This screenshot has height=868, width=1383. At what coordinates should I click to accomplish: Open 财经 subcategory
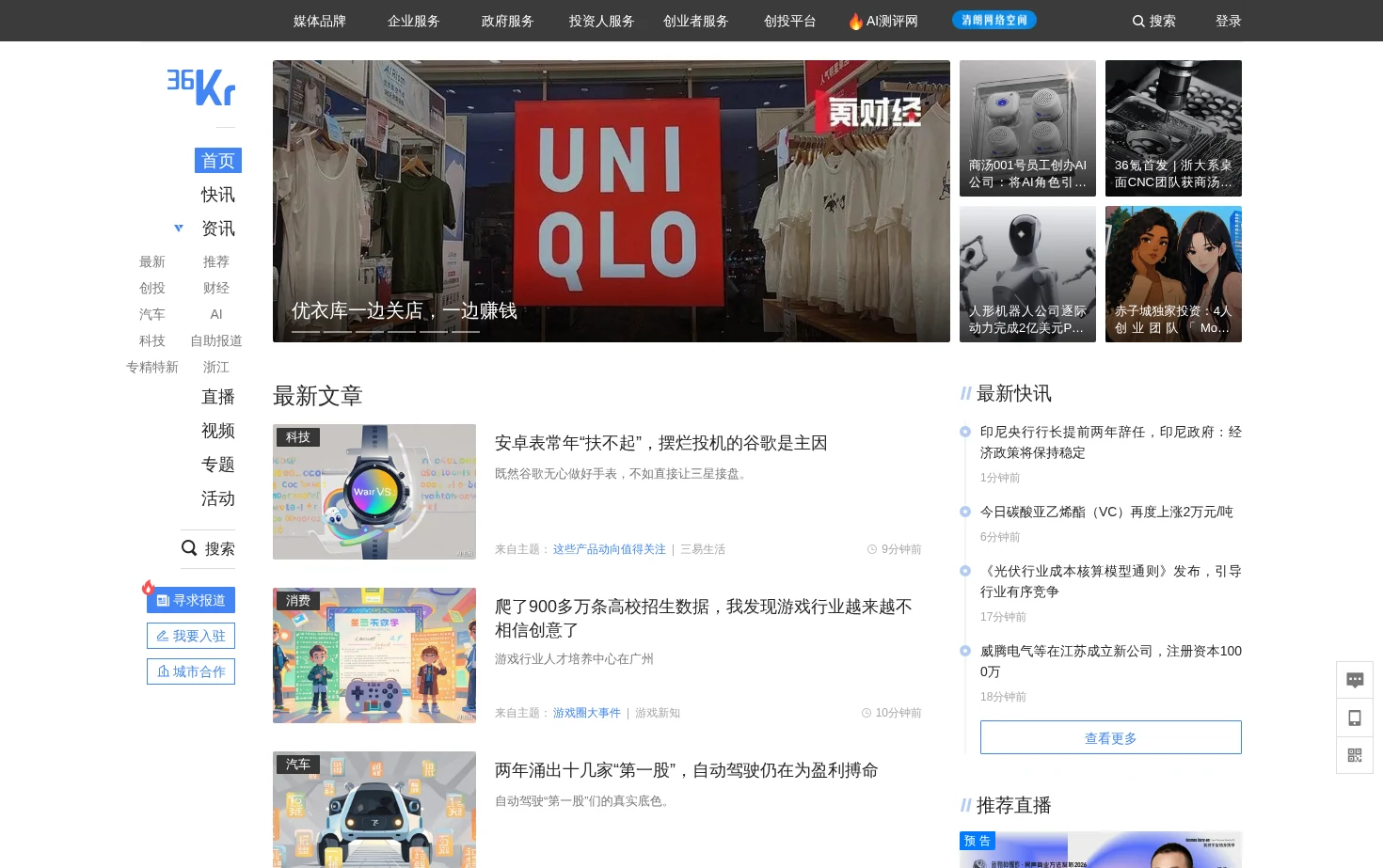pyautogui.click(x=216, y=288)
